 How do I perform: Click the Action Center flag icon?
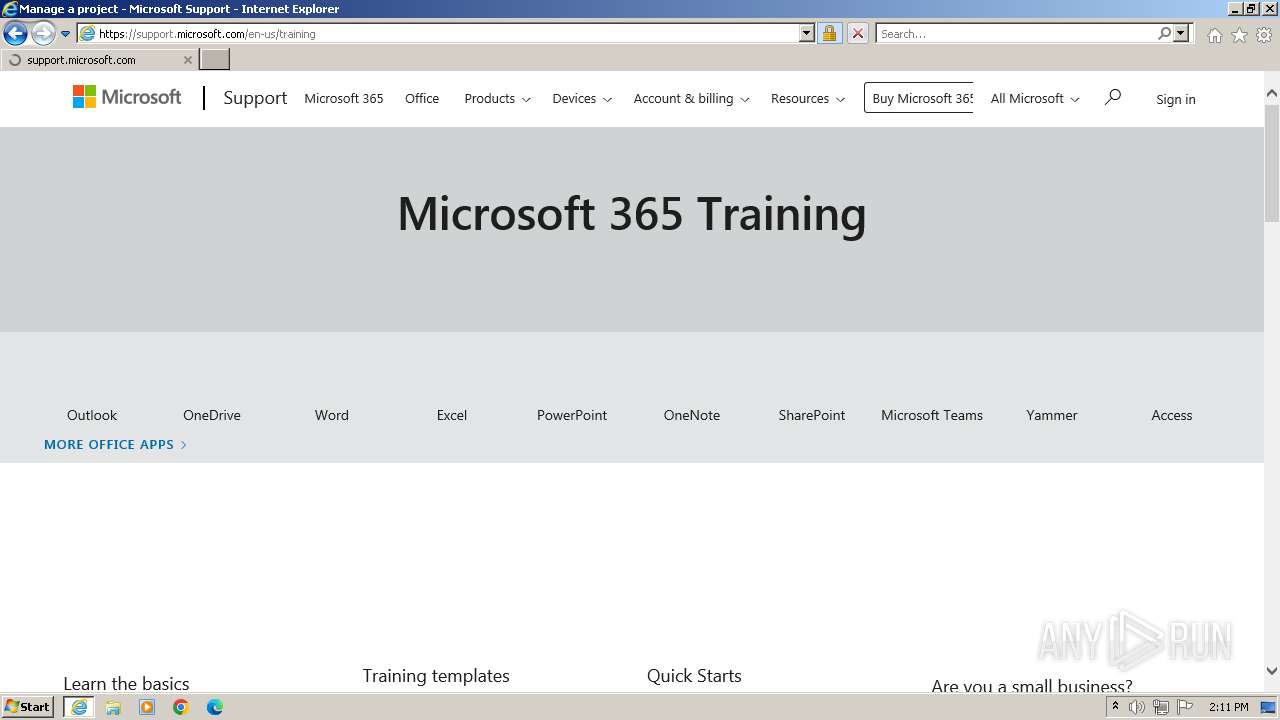(1185, 707)
